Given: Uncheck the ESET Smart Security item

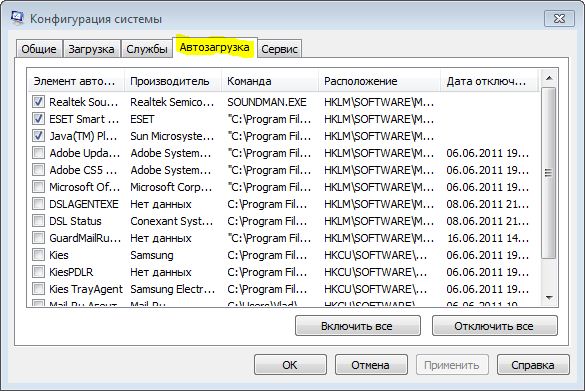Looking at the screenshot, I should pos(38,119).
